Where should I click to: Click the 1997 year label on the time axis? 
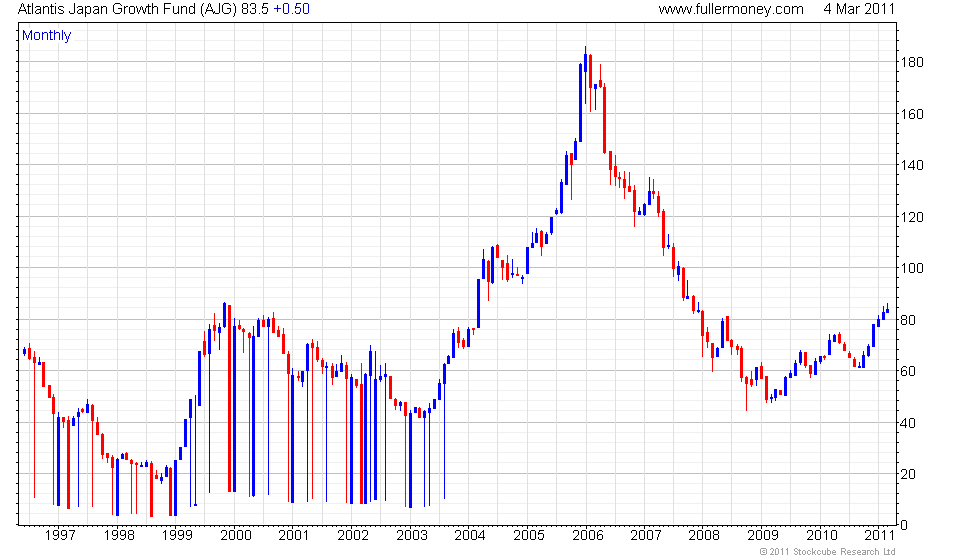pyautogui.click(x=60, y=536)
